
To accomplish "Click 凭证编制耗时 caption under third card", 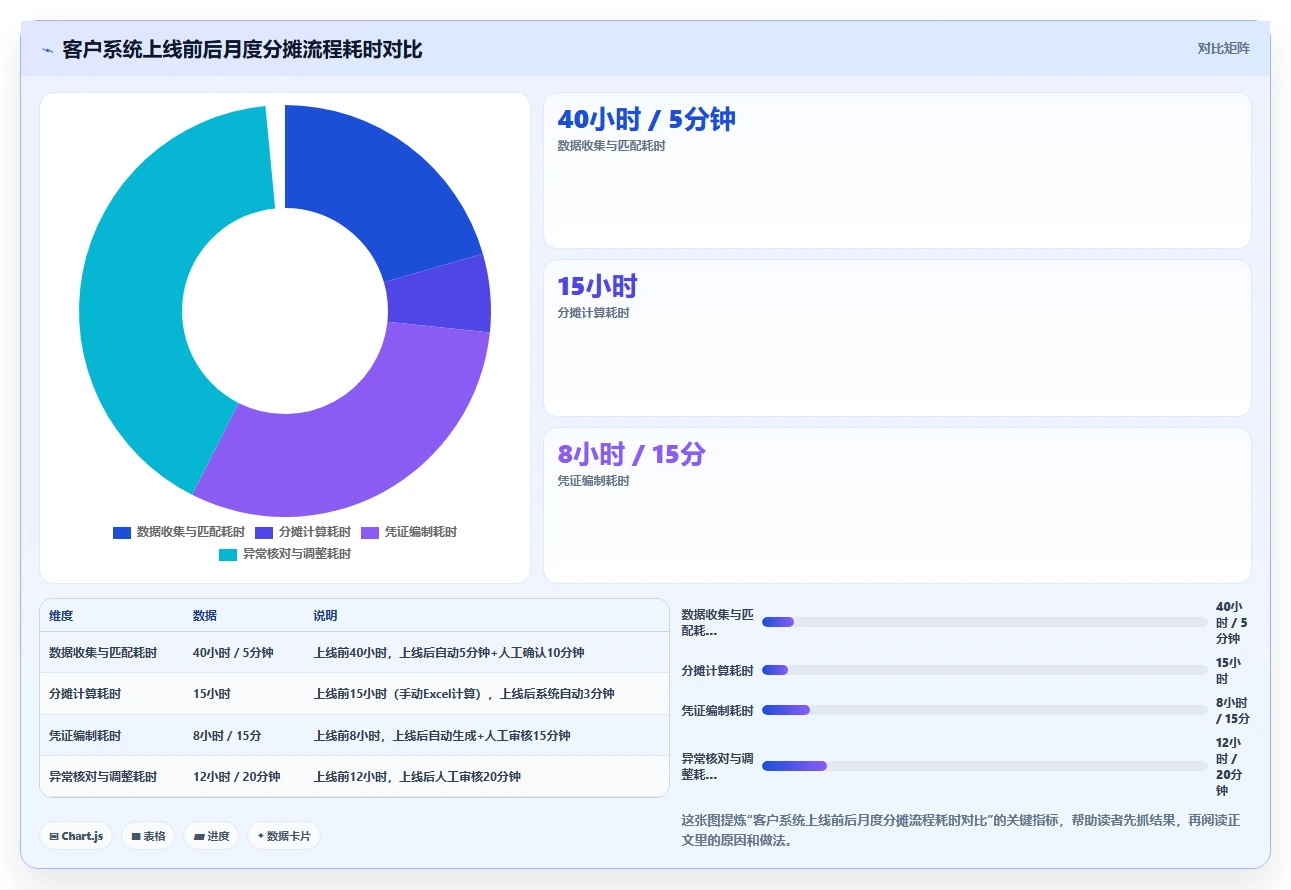I will (593, 481).
